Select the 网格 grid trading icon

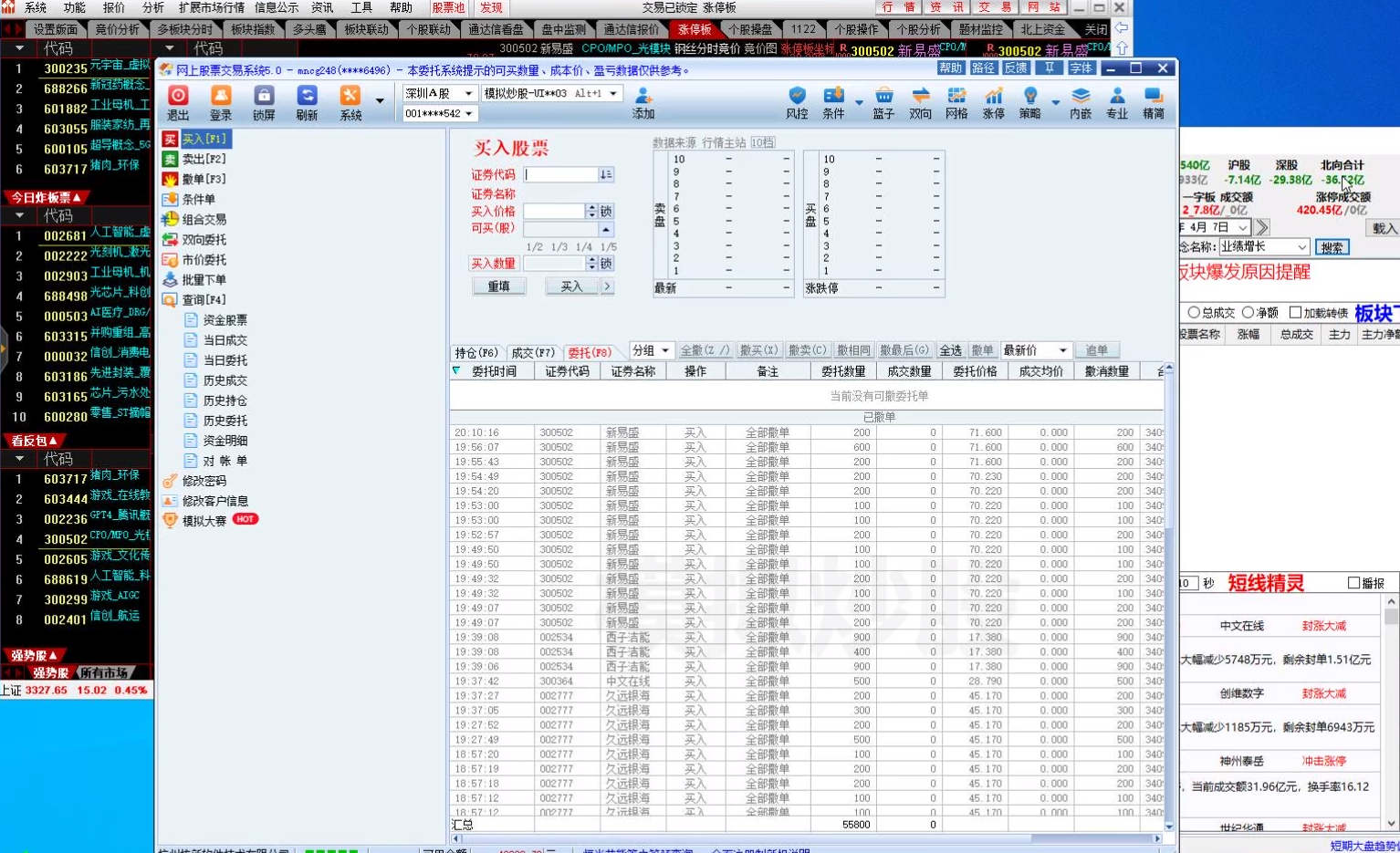(956, 102)
